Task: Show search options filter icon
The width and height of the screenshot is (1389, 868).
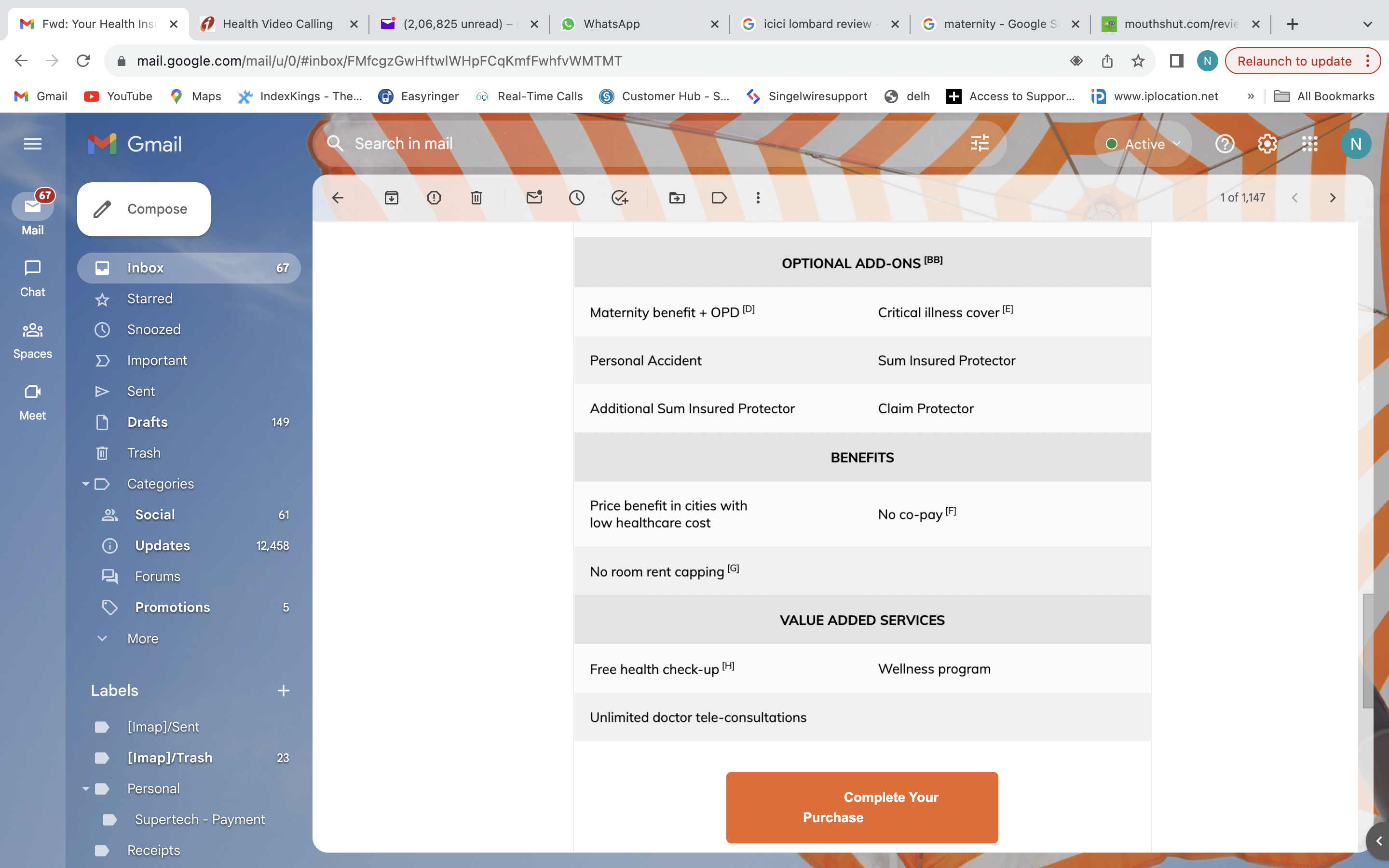Action: tap(980, 143)
